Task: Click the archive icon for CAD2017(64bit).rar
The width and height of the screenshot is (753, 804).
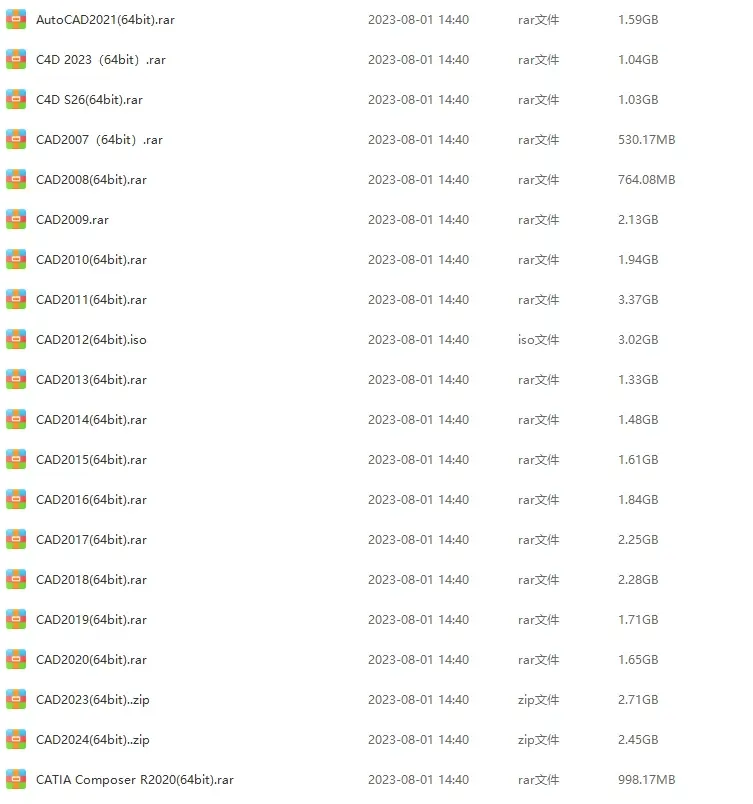Action: 16,539
